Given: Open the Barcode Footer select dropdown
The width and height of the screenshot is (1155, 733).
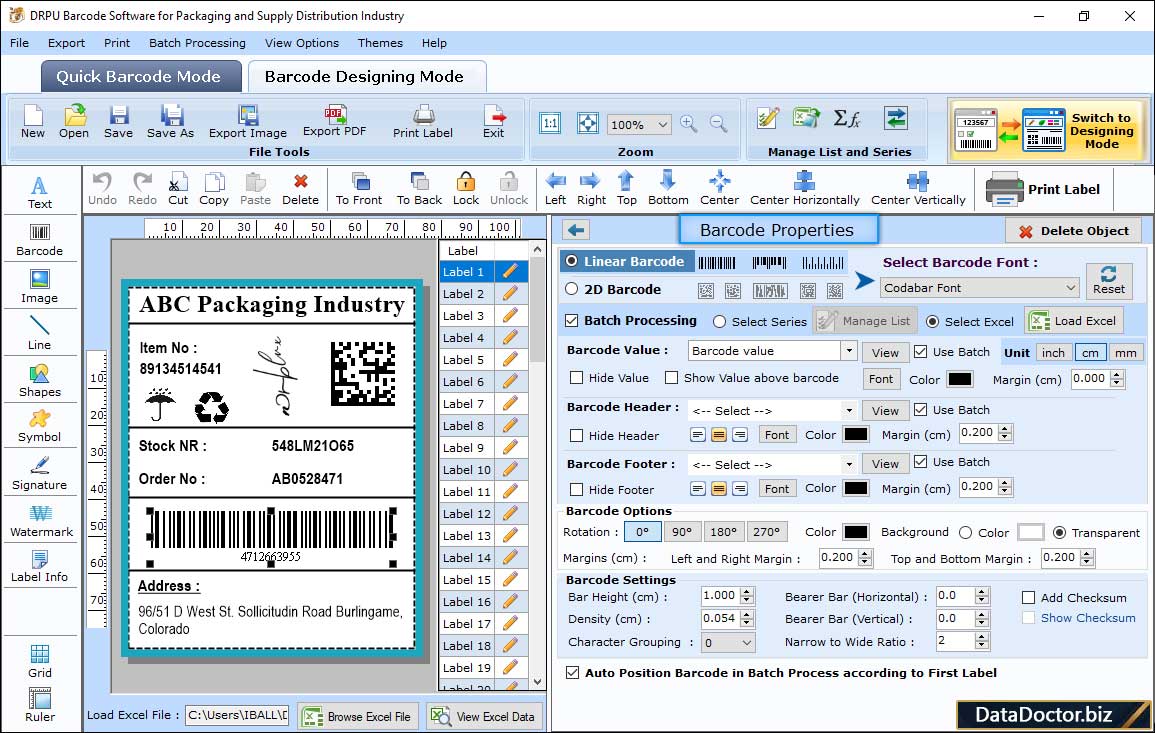Looking at the screenshot, I should [849, 464].
